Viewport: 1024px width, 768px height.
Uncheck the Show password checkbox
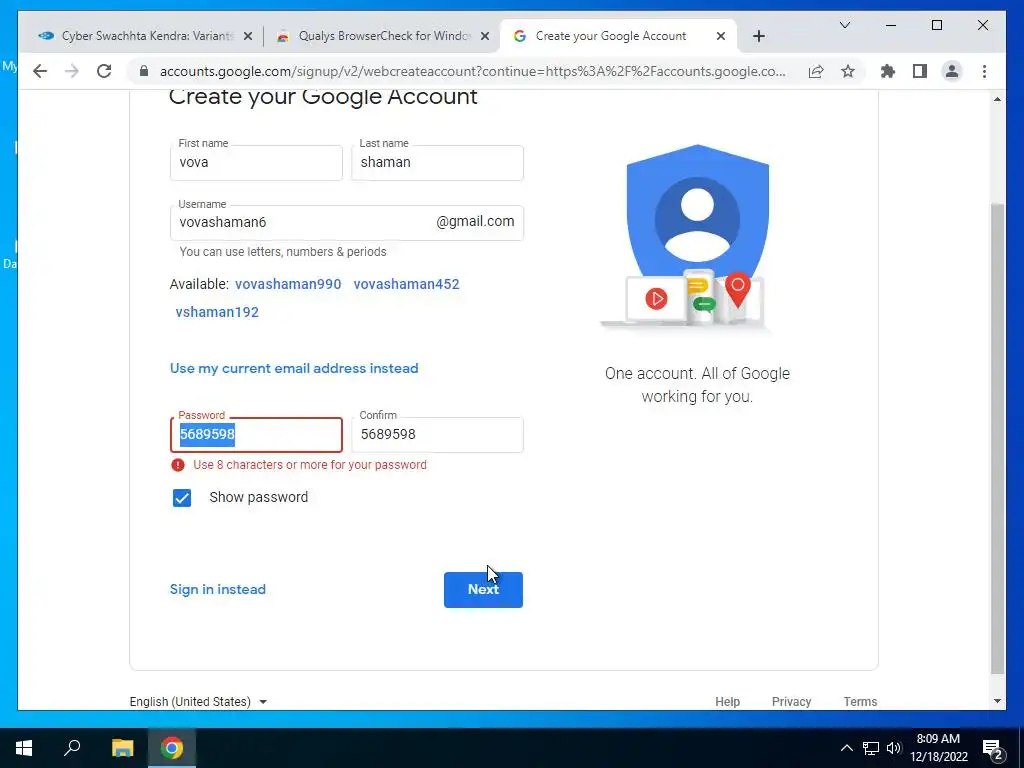pyautogui.click(x=182, y=498)
